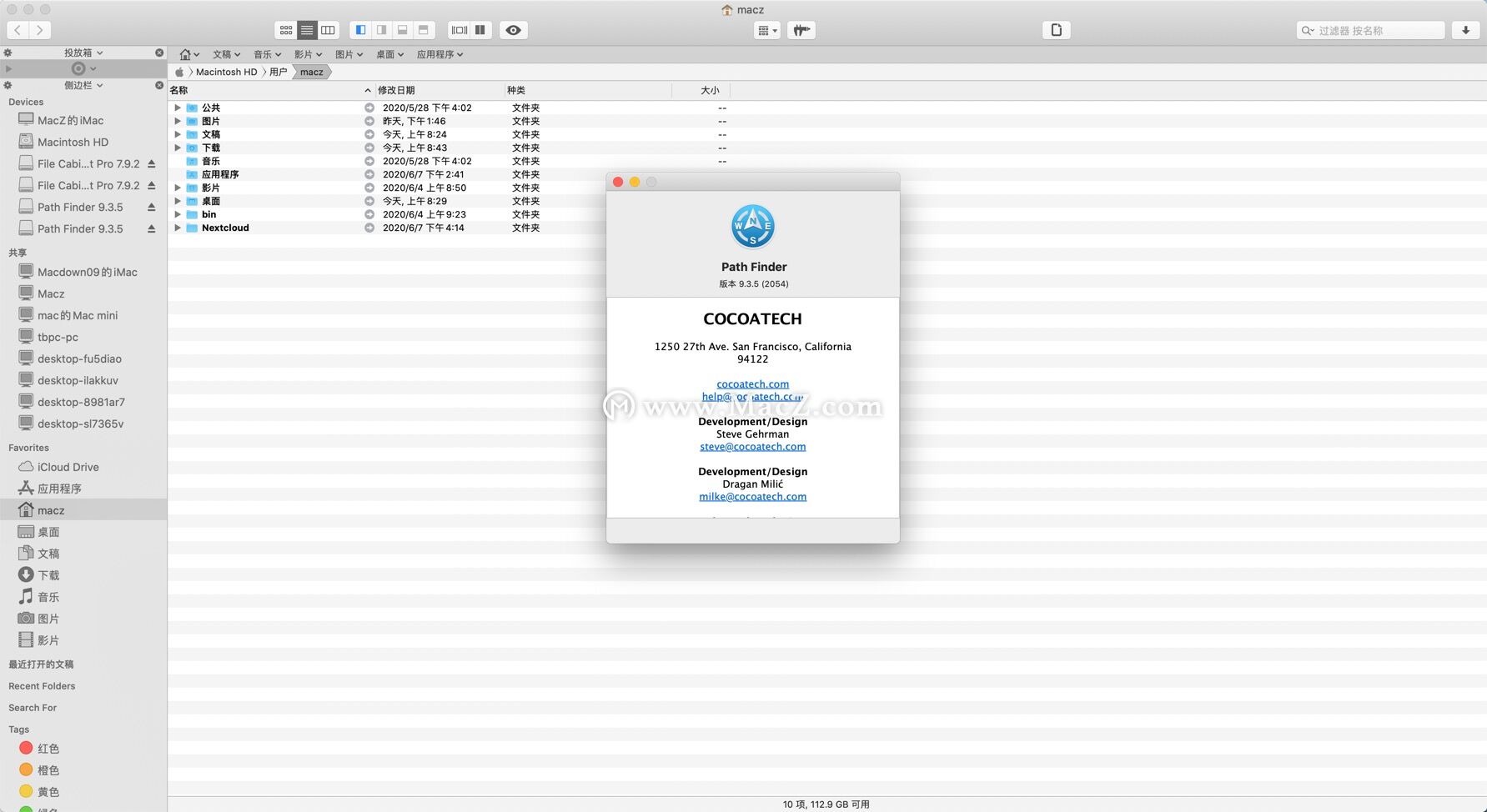The width and height of the screenshot is (1487, 812).
Task: Toggle the left sidebar panel
Action: pyautogui.click(x=360, y=30)
